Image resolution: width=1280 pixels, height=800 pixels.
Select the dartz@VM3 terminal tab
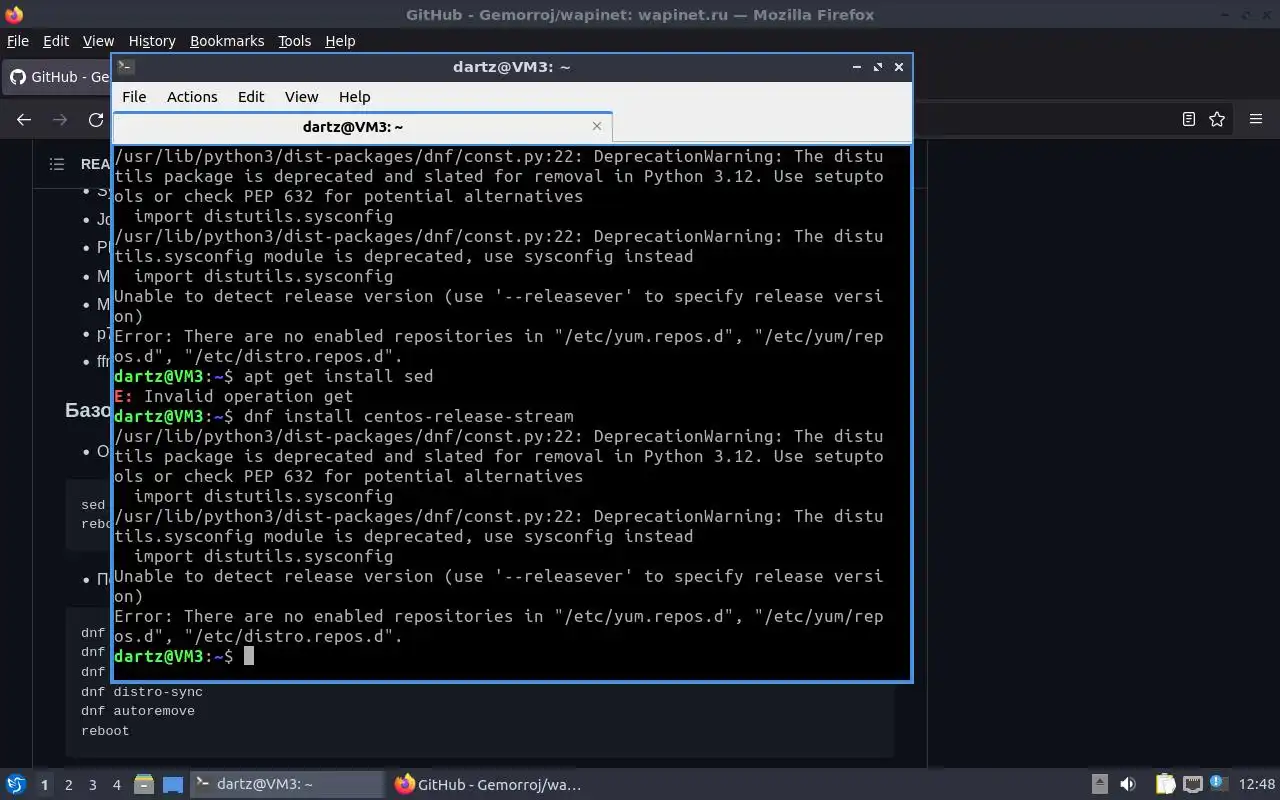pyautogui.click(x=362, y=127)
